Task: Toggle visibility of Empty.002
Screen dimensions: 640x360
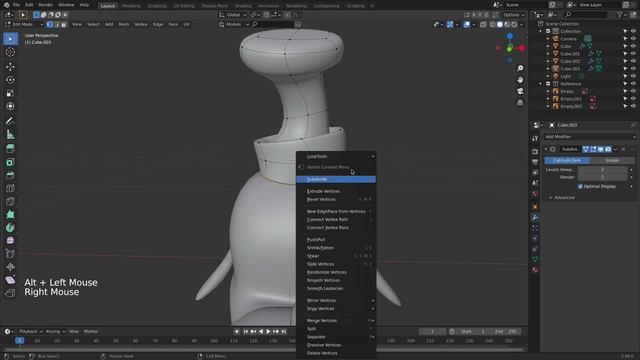Action: coord(633,106)
